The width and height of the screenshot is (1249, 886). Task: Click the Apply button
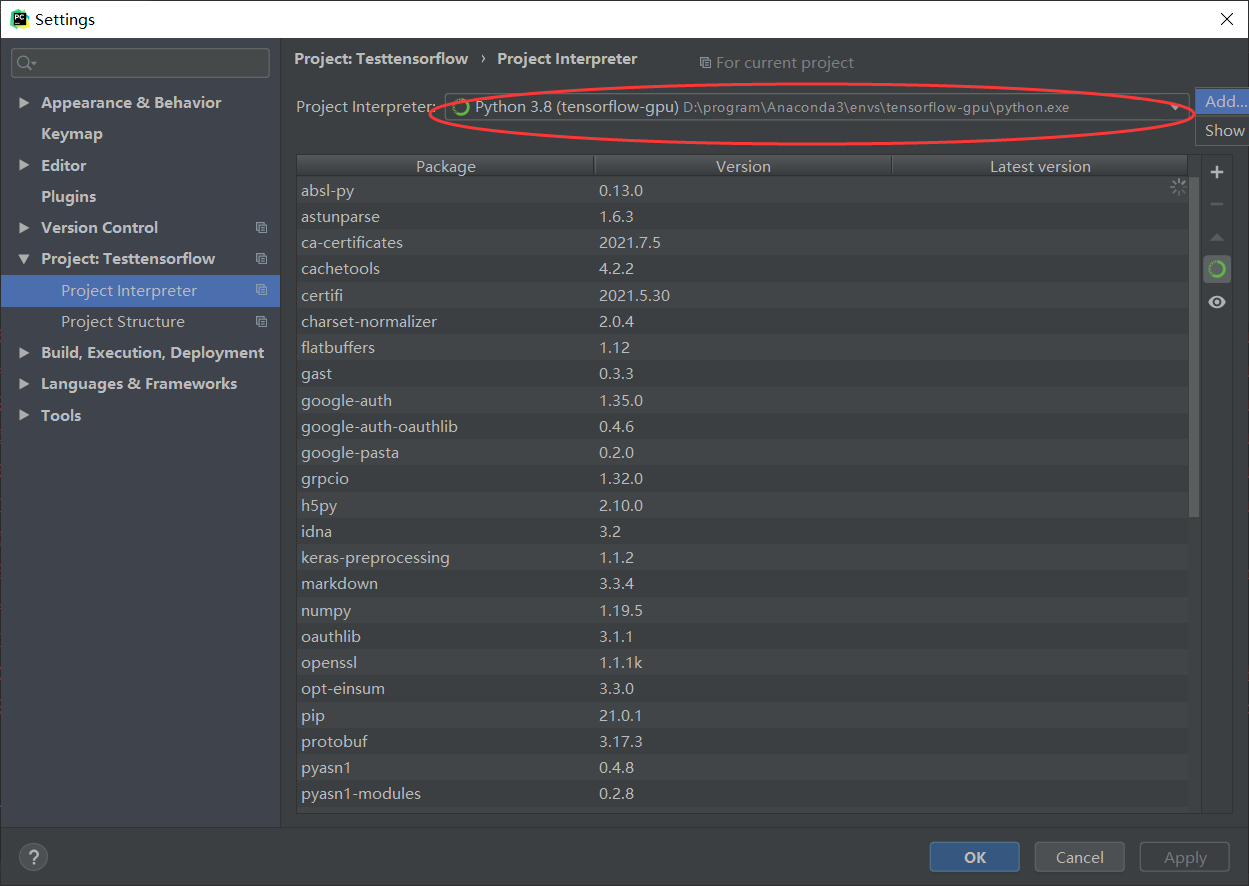point(1186,857)
